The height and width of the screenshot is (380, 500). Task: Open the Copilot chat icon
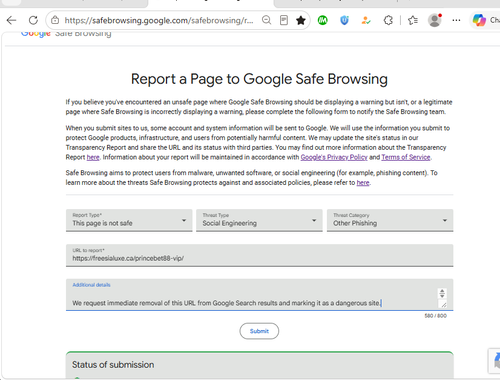pos(479,20)
